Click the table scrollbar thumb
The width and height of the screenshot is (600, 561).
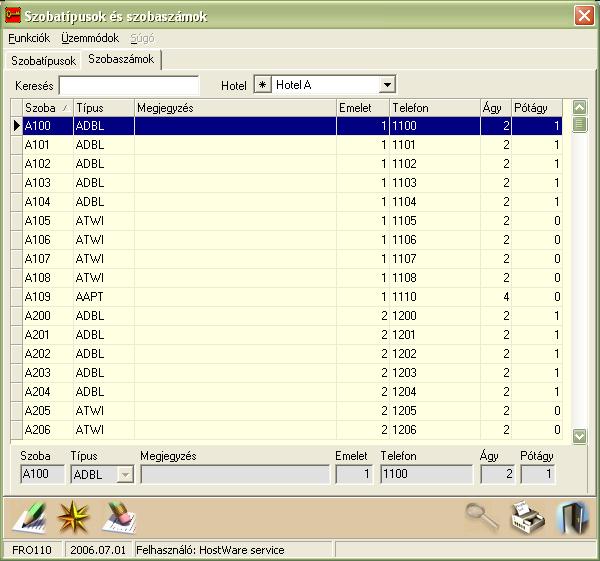579,124
